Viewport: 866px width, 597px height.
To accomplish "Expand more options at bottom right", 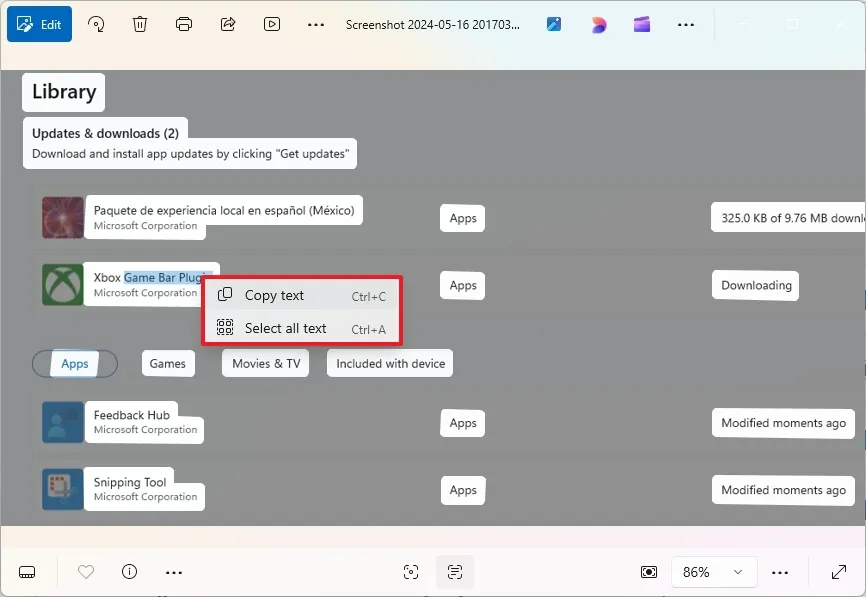I will pyautogui.click(x=780, y=571).
